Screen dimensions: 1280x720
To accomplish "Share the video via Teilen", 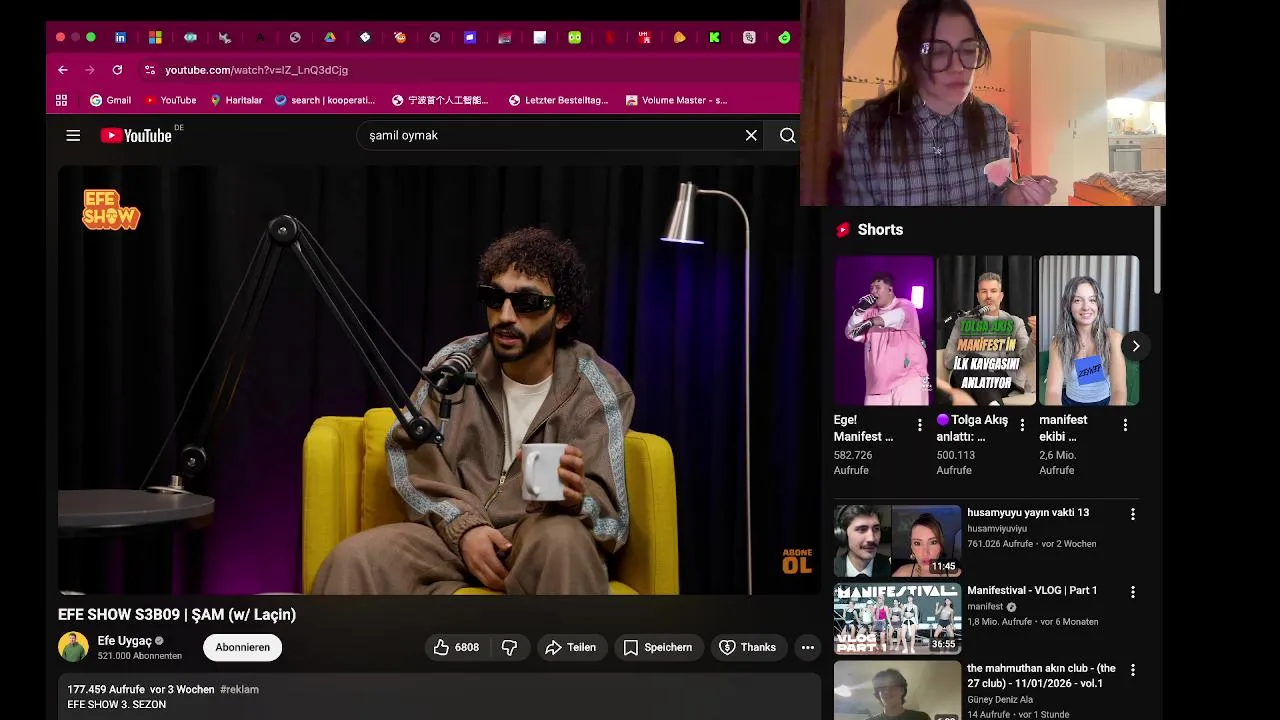I will tap(570, 647).
